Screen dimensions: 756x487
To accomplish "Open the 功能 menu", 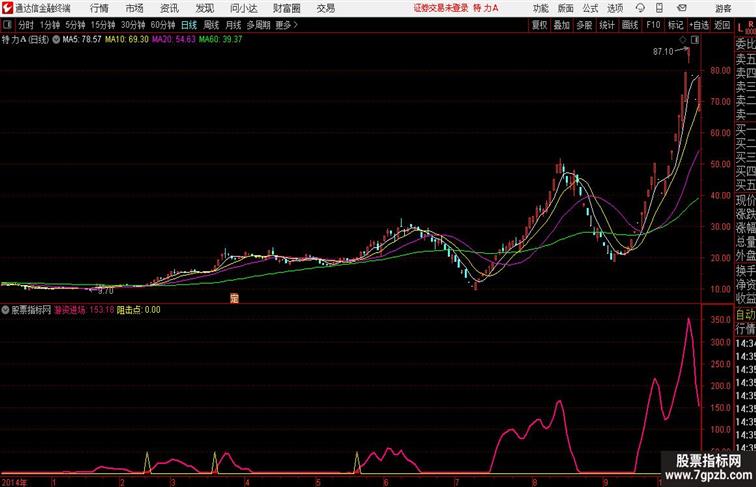I will (x=540, y=8).
